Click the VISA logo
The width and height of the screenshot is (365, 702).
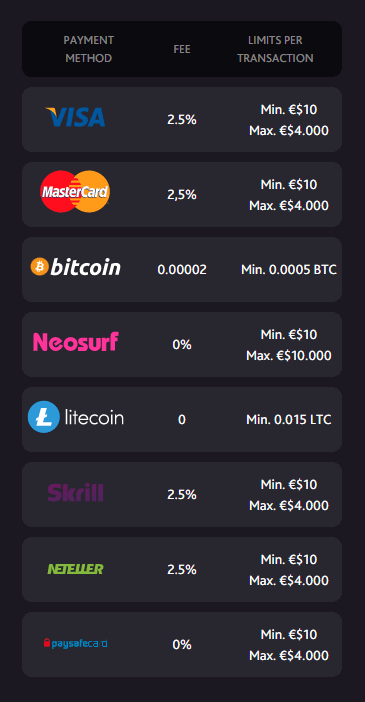[75, 117]
